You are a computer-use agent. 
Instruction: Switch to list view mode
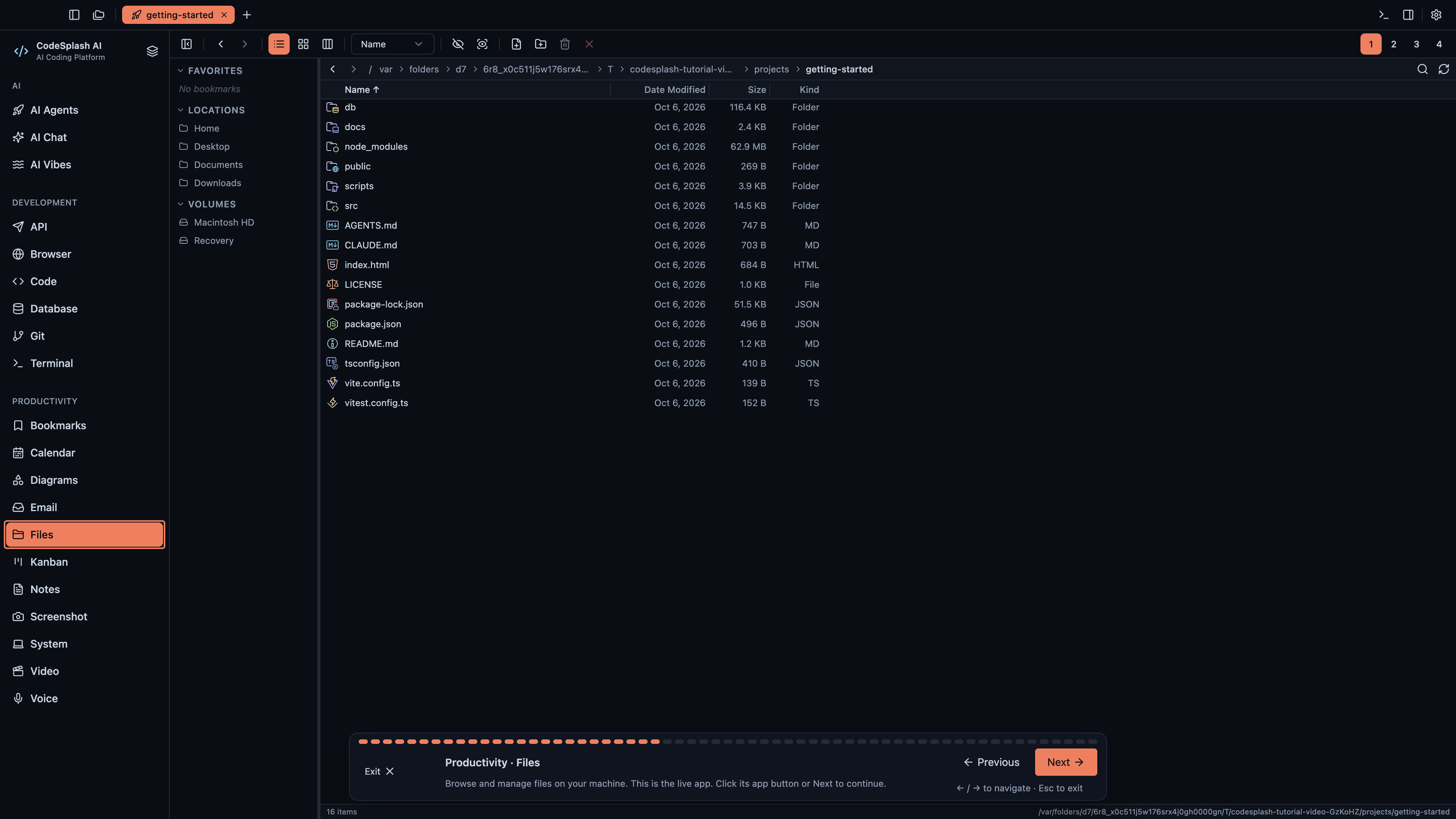pos(279,44)
